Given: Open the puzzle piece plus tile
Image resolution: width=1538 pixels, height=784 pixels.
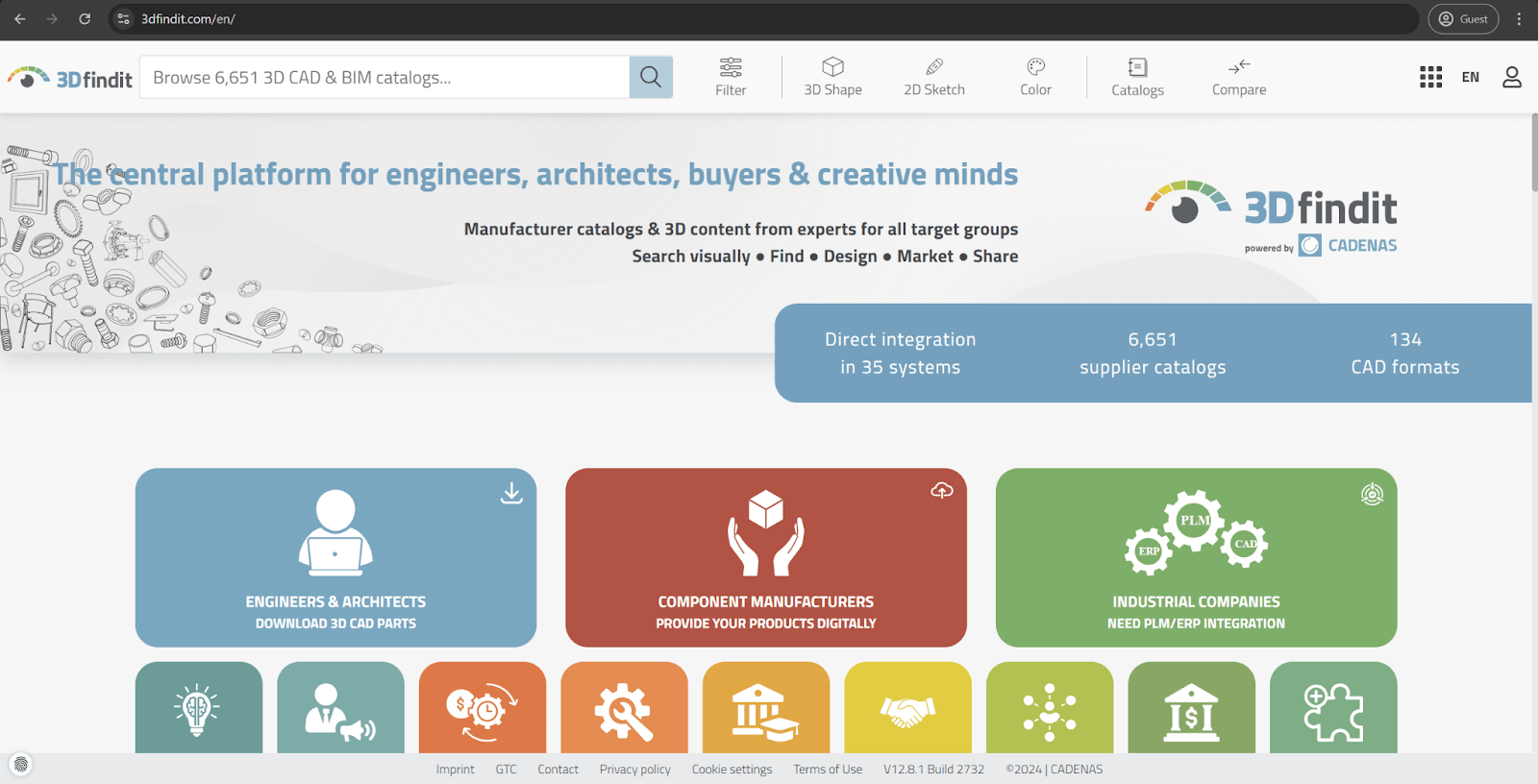Looking at the screenshot, I should (1333, 708).
